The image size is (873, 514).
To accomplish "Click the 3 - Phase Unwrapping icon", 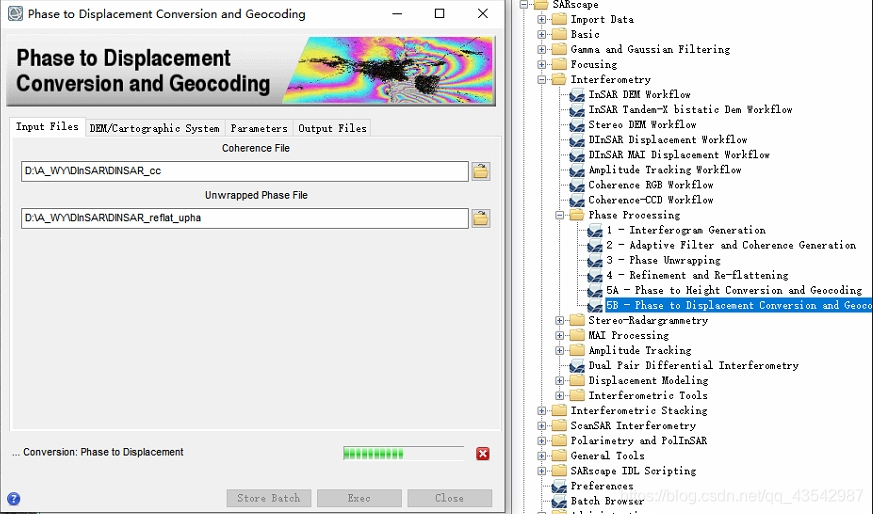I will (595, 261).
